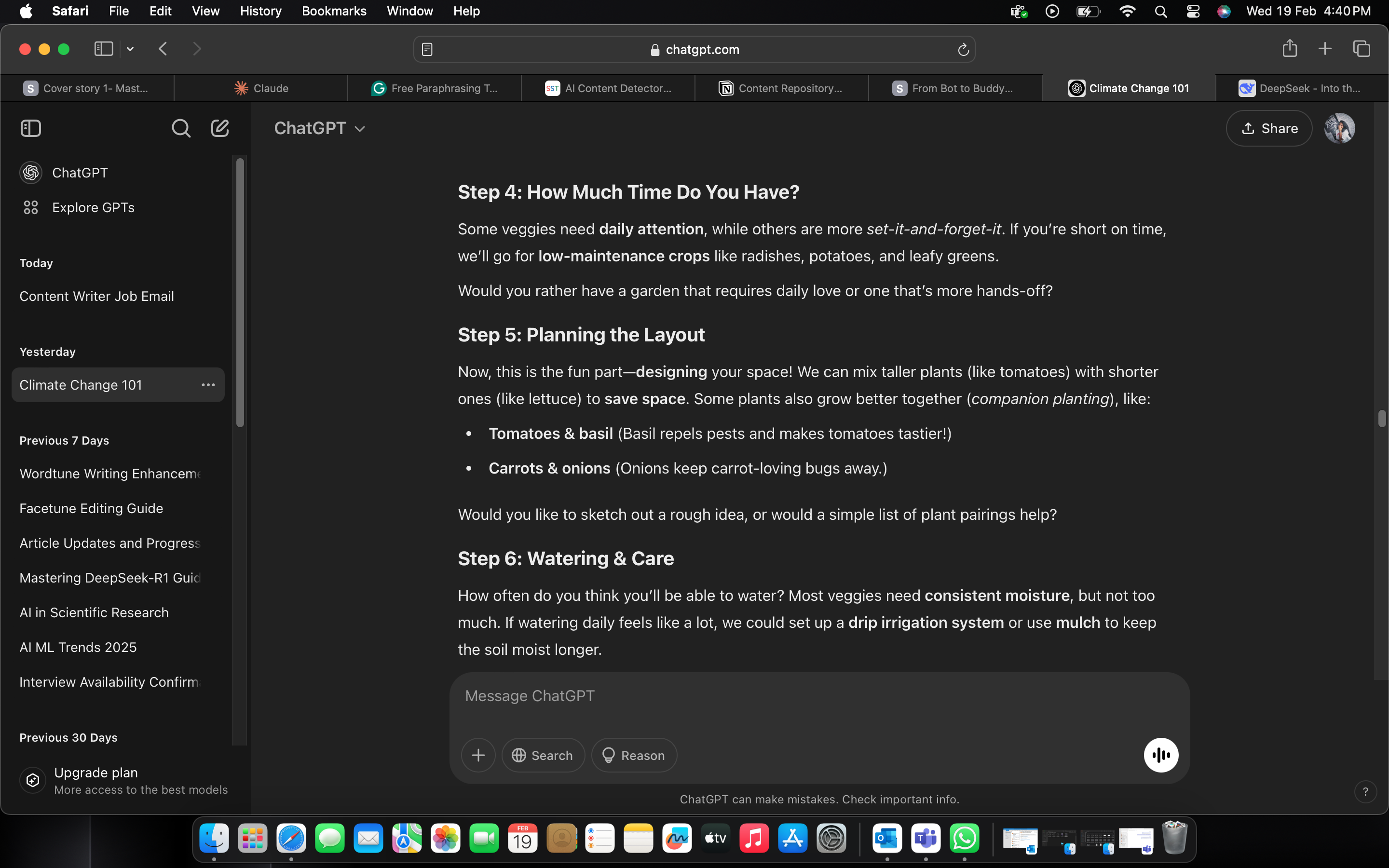This screenshot has width=1389, height=868.
Task: Click Upgrade plan
Action: click(123, 780)
